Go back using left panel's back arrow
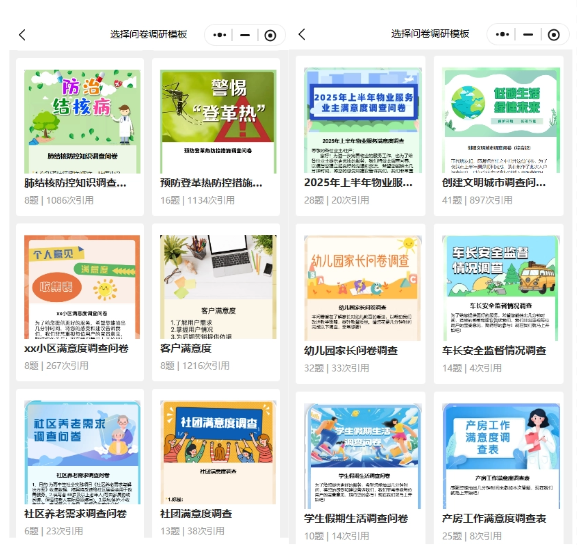The width and height of the screenshot is (577, 545). (x=22, y=35)
